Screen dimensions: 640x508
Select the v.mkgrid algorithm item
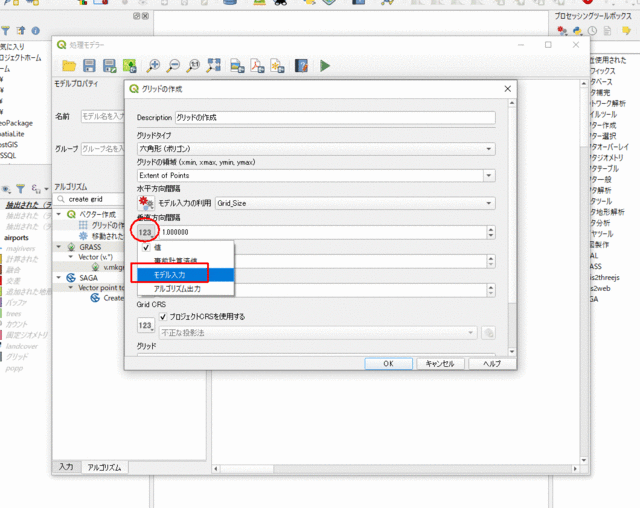[113, 267]
